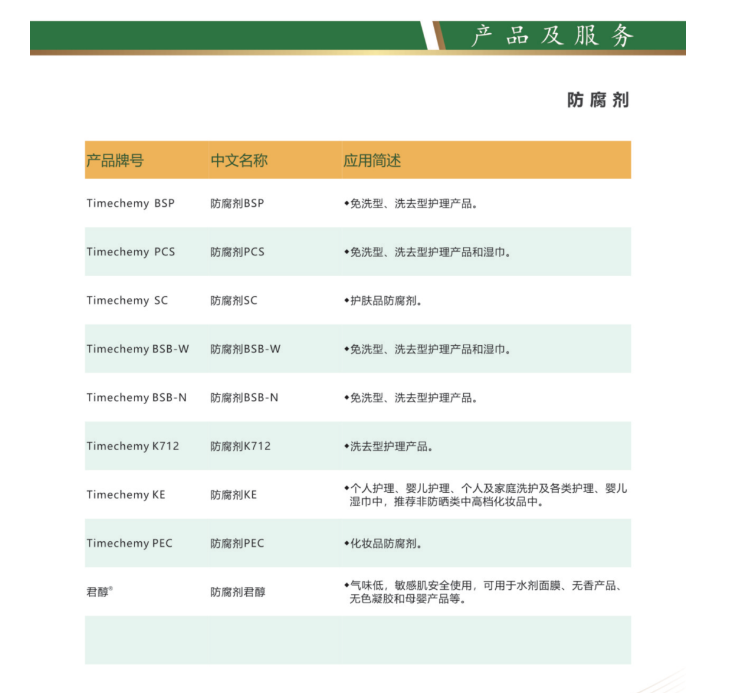Click the BSB-W row's 护理产品和湿巾 description
This screenshot has height=693, width=739.
pos(427,349)
